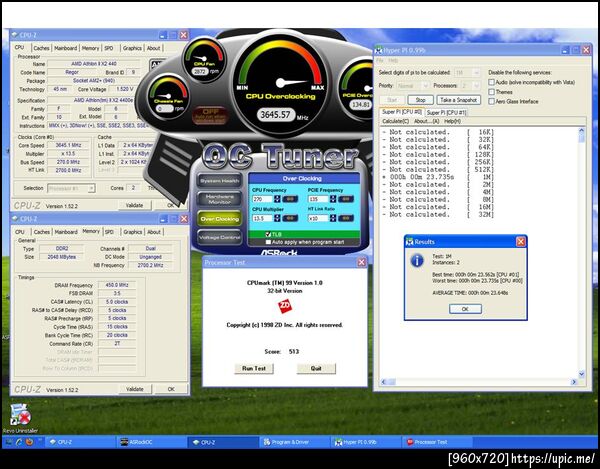Image resolution: width=600 pixels, height=469 pixels.
Task: Select Over Clocking section in OC Tuner
Action: pos(219,219)
